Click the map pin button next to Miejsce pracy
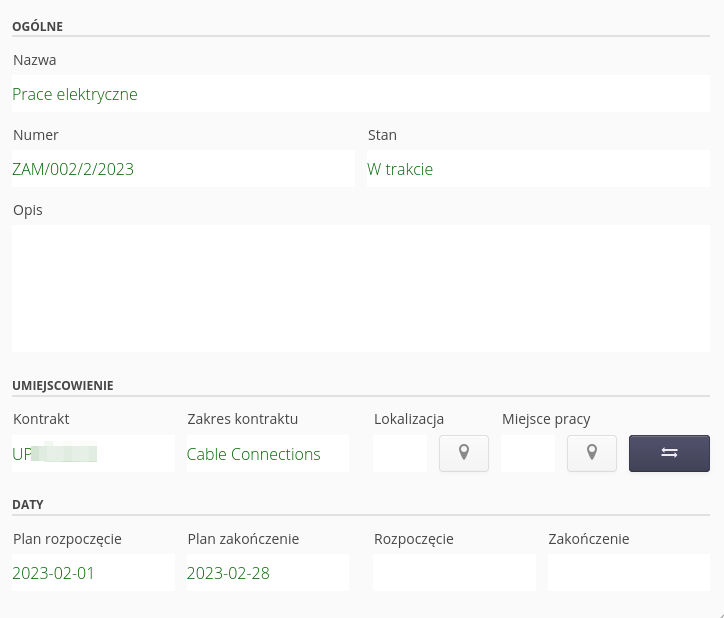 coord(592,453)
